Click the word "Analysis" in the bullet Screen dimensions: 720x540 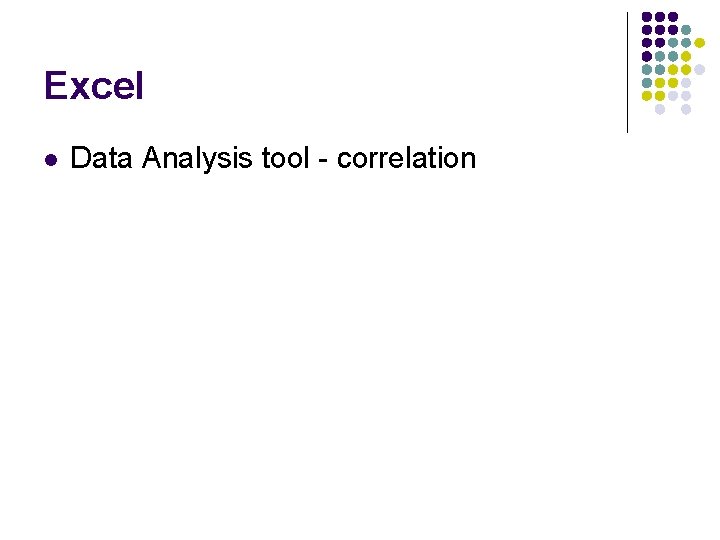(197, 159)
